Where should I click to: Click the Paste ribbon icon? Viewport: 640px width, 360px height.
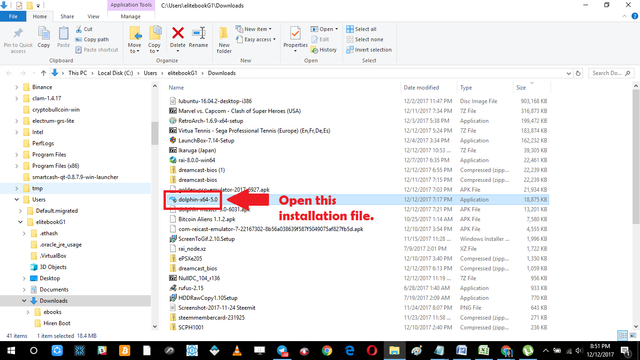pyautogui.click(x=63, y=33)
